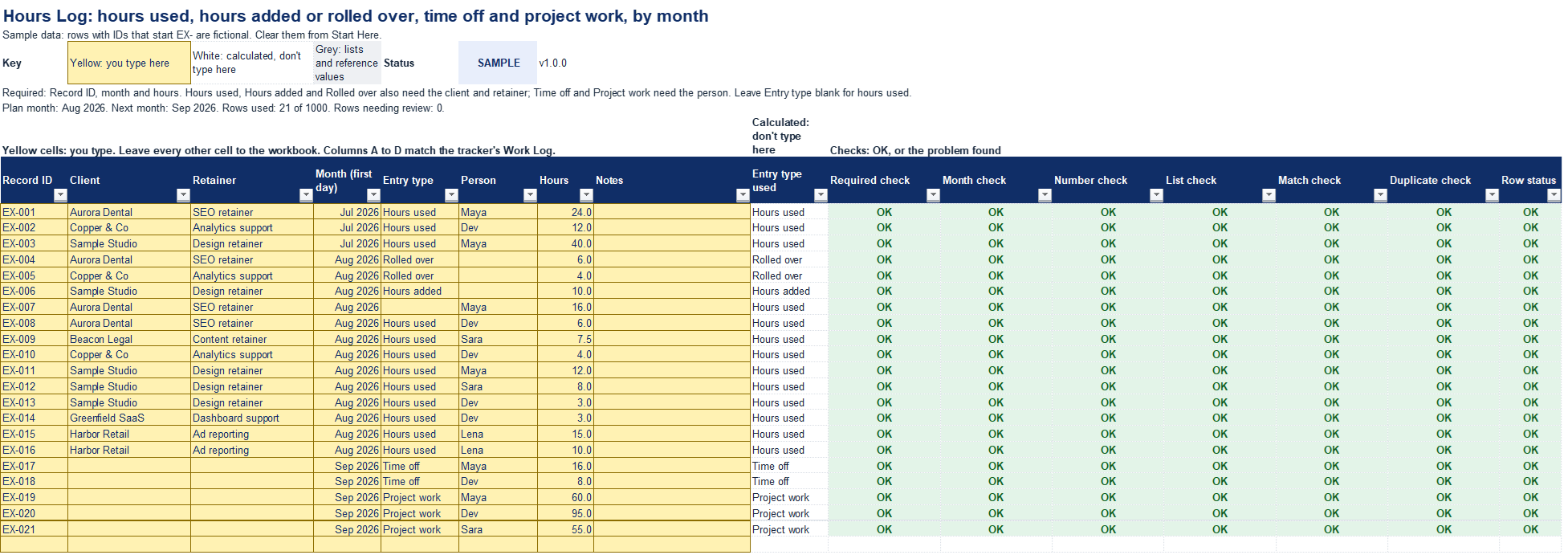Open the Required check filter dropdown
This screenshot has height=559, width=1568.
click(x=933, y=195)
